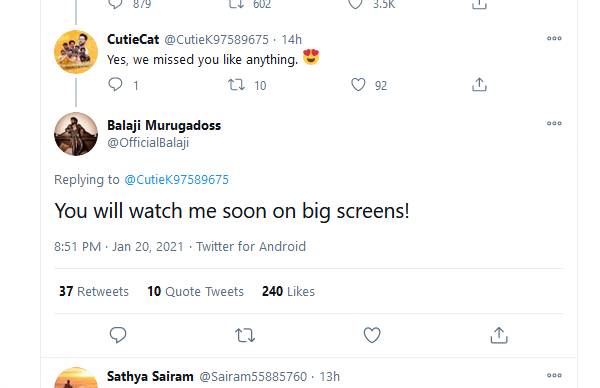Share Balaji's main tweet
The width and height of the screenshot is (600, 388).
tap(499, 335)
